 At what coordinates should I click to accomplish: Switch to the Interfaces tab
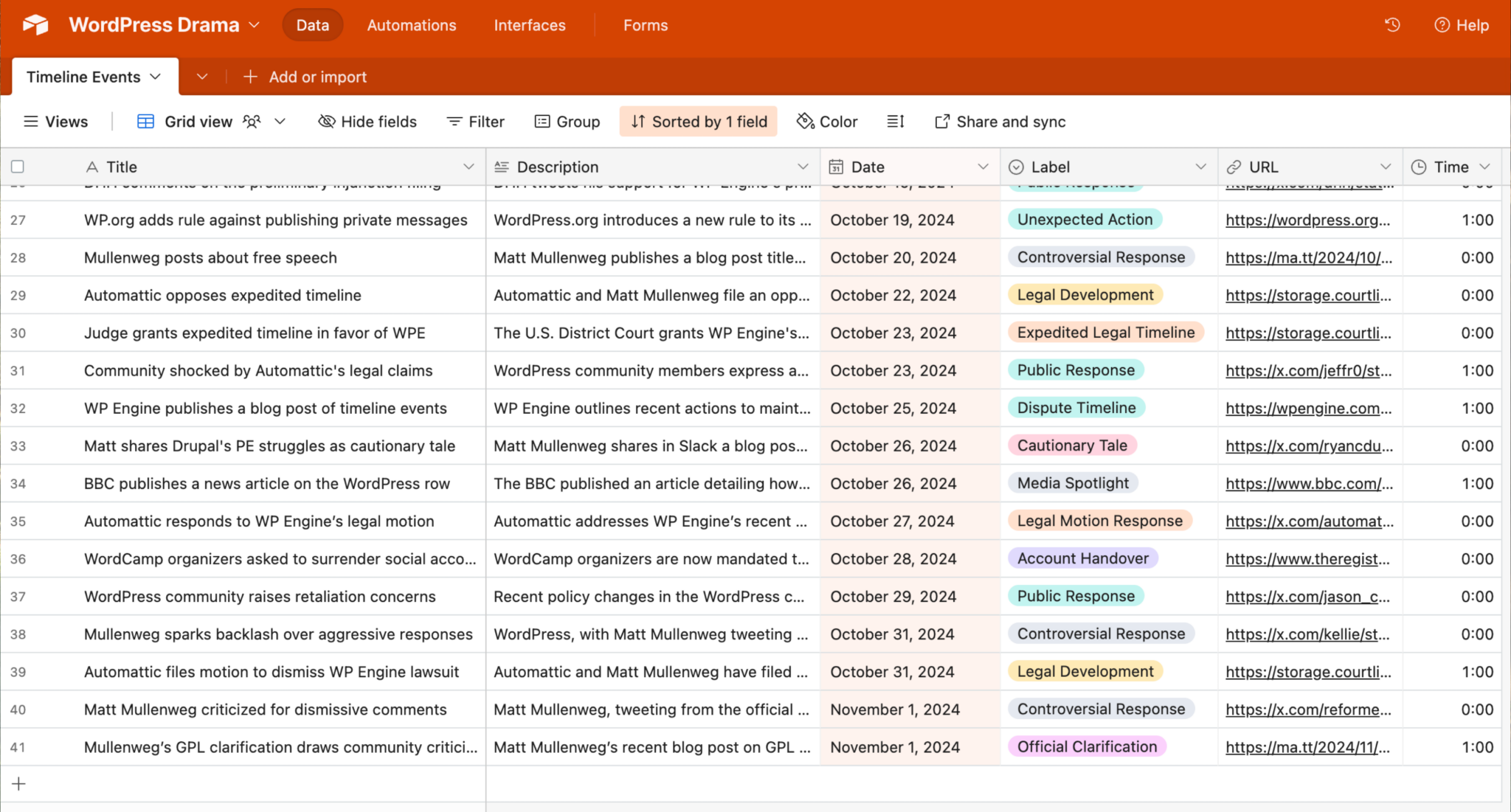click(x=530, y=25)
